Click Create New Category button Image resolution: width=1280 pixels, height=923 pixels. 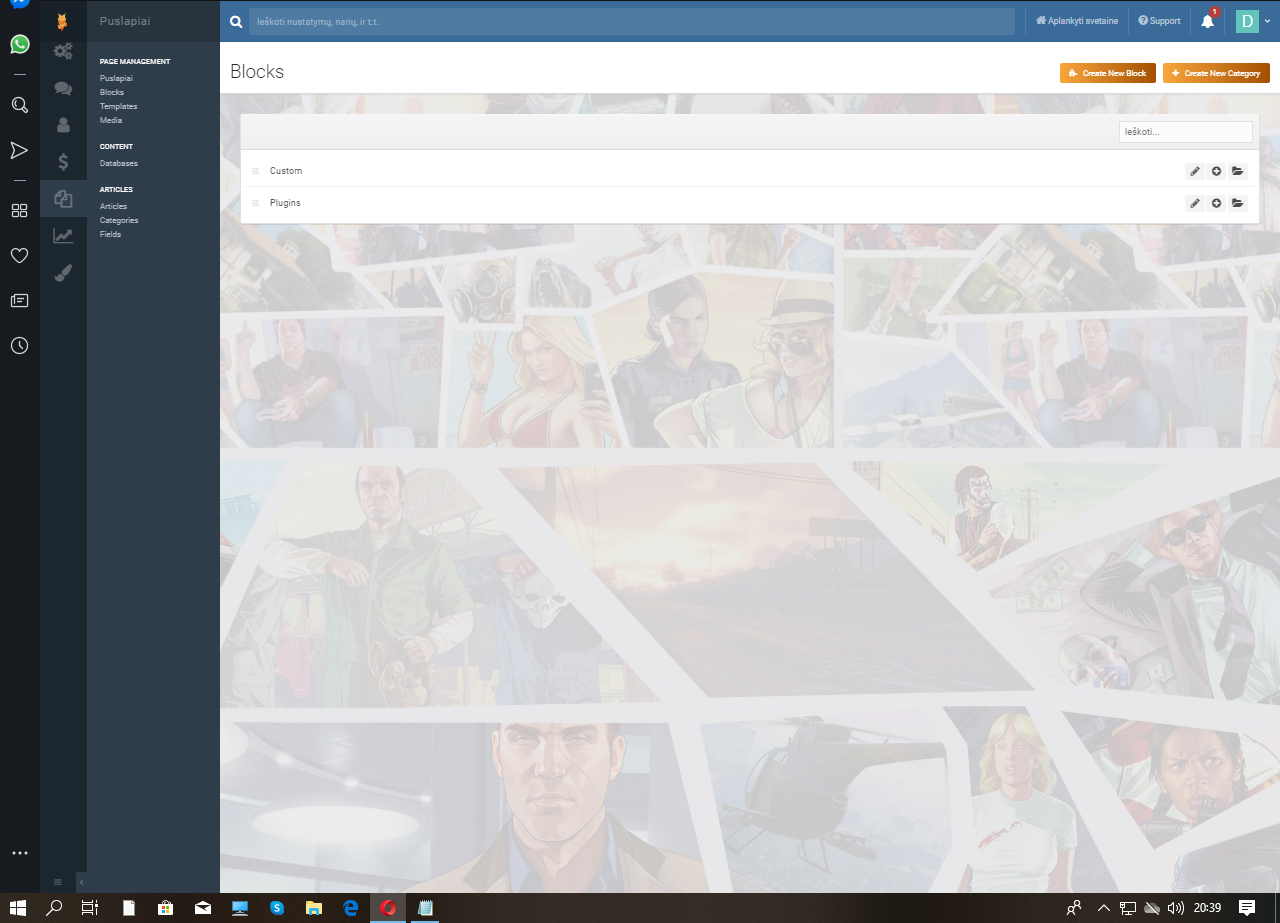pyautogui.click(x=1216, y=73)
